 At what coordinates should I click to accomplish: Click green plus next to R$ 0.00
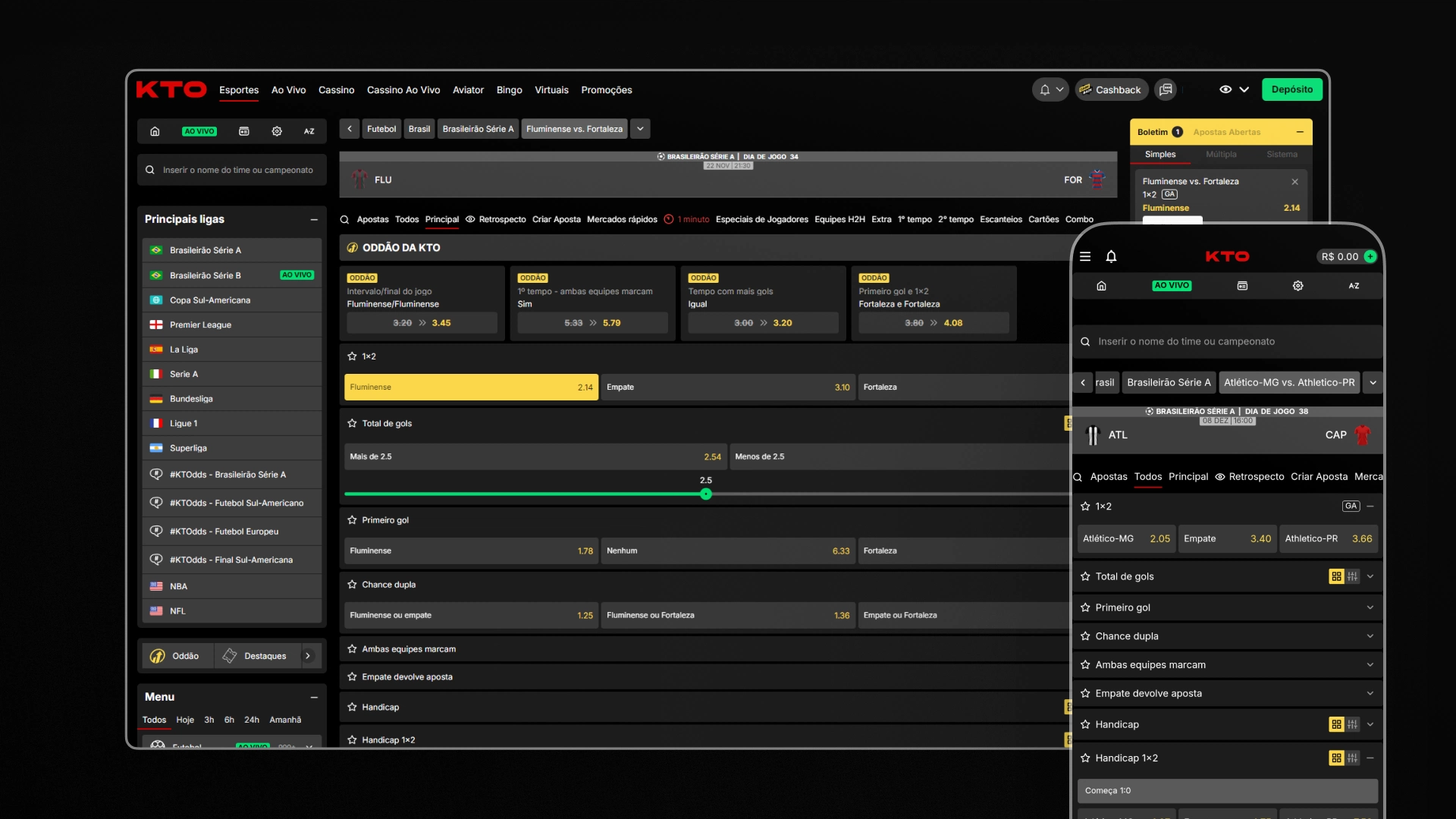coord(1370,256)
